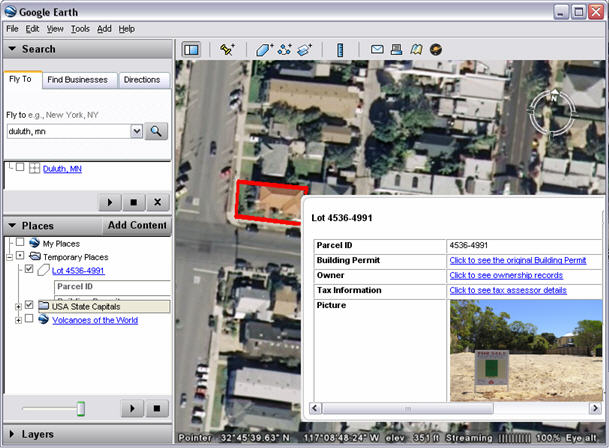Collapse the Places panel
Viewport: 609px width, 448px height.
12,225
